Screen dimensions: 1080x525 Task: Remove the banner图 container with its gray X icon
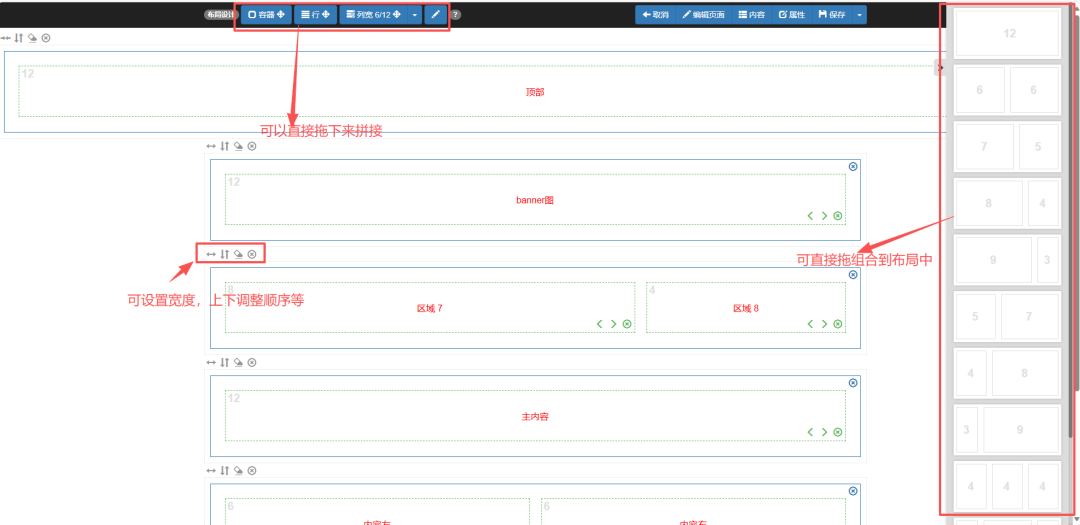tap(252, 146)
